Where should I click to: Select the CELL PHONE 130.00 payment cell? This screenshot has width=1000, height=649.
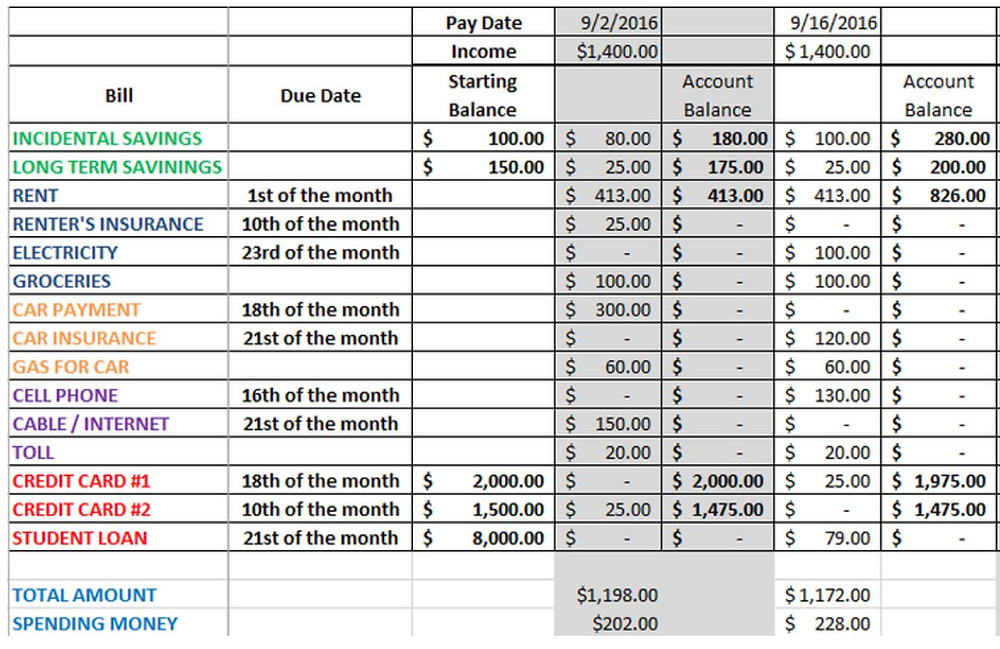tap(827, 395)
